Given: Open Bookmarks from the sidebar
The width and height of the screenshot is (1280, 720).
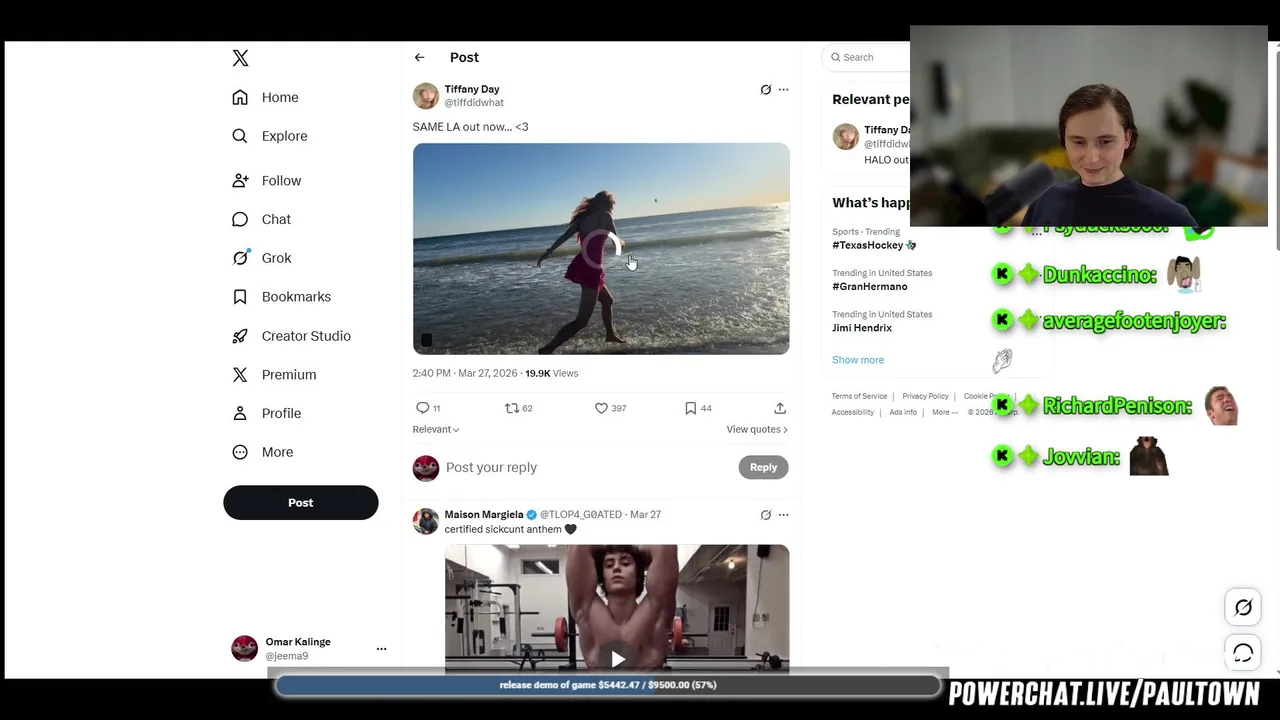Looking at the screenshot, I should pos(281,297).
